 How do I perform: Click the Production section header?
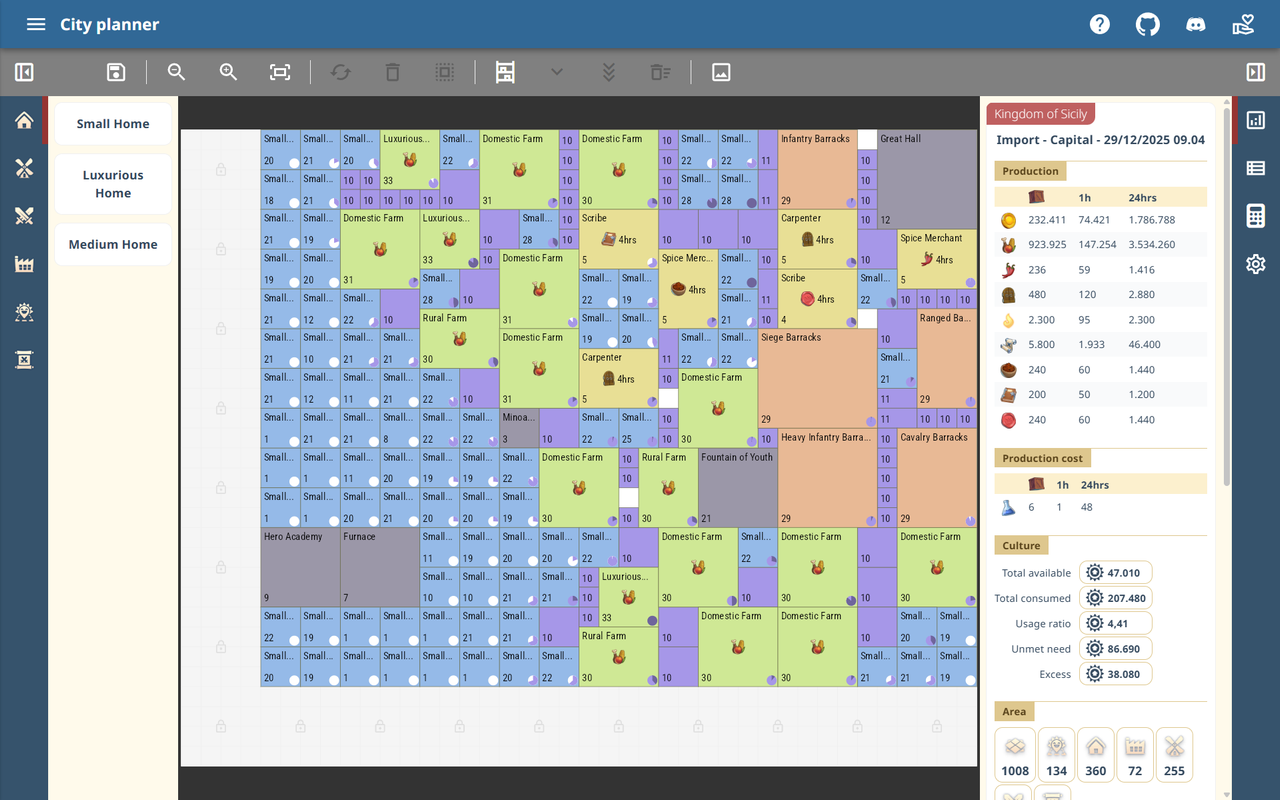coord(1030,171)
